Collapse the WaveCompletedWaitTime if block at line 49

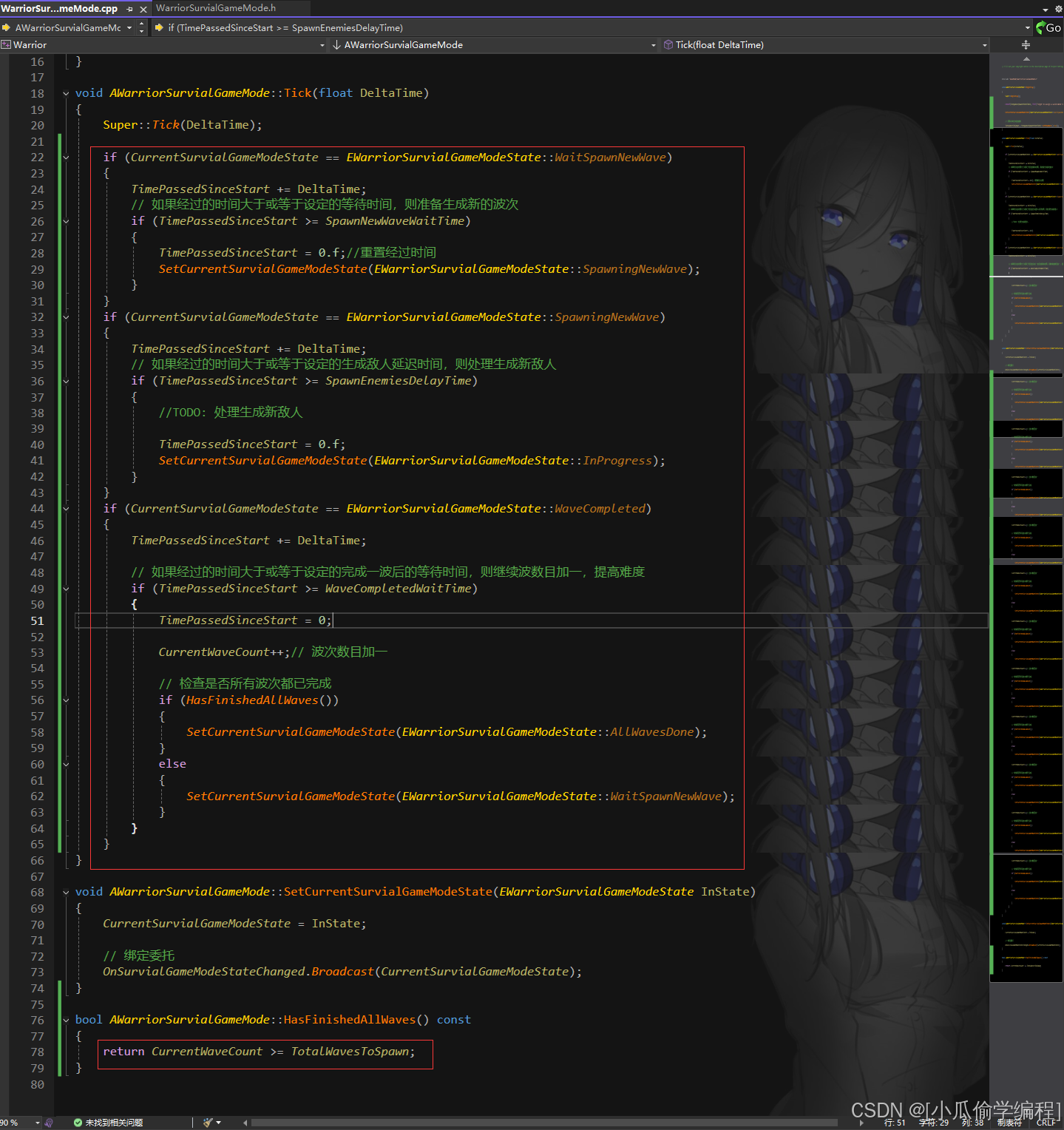pos(66,589)
